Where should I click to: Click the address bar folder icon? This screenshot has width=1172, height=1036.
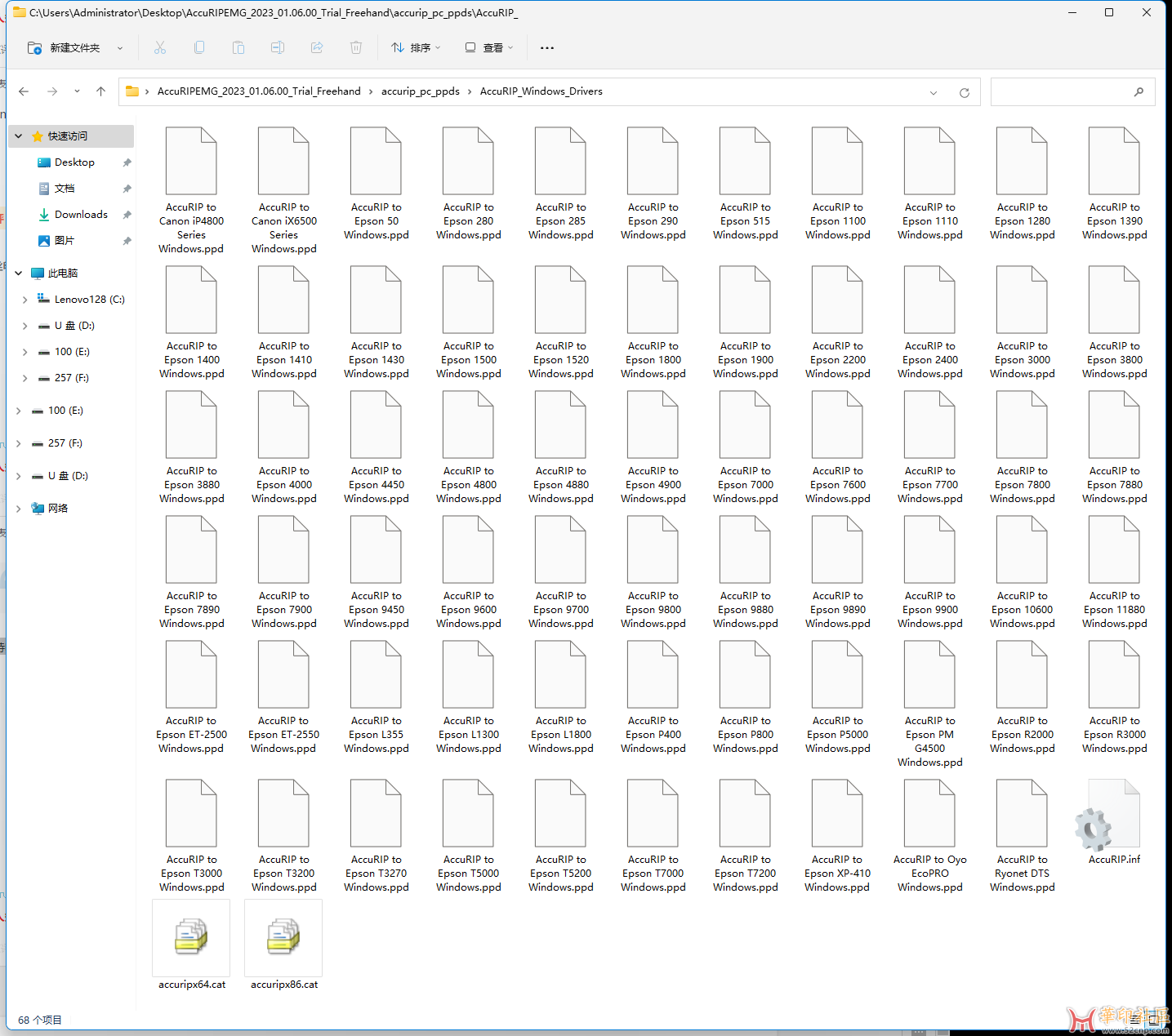(132, 91)
